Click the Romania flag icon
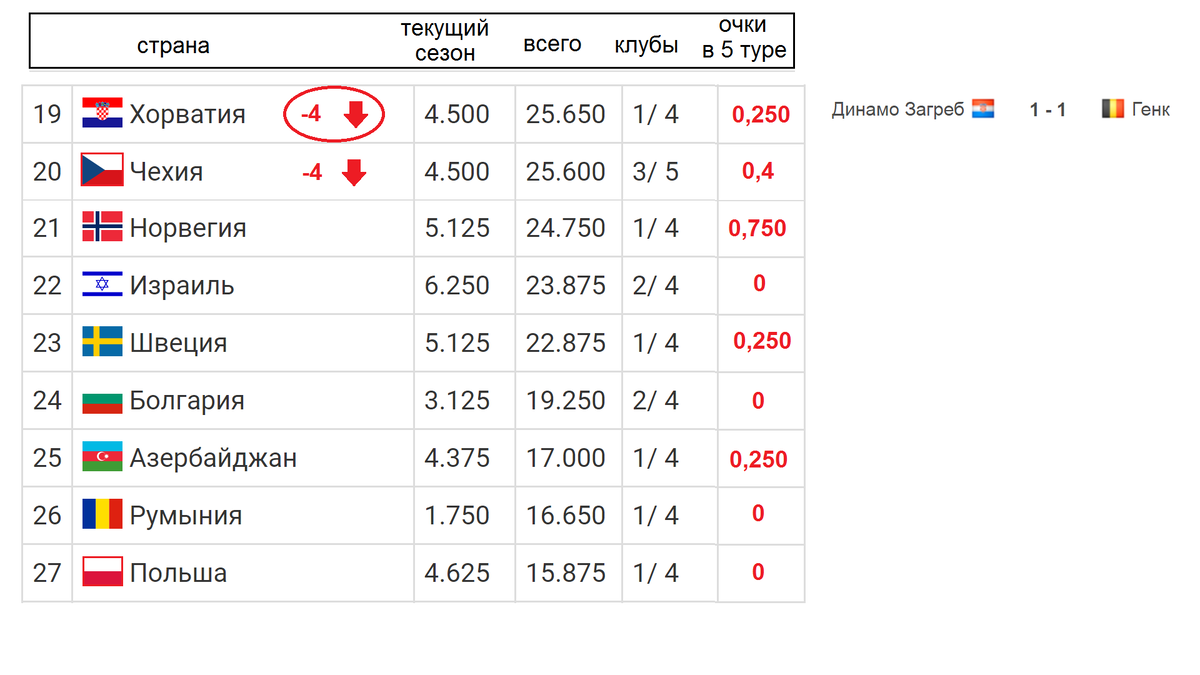1200x675 pixels. pos(102,515)
